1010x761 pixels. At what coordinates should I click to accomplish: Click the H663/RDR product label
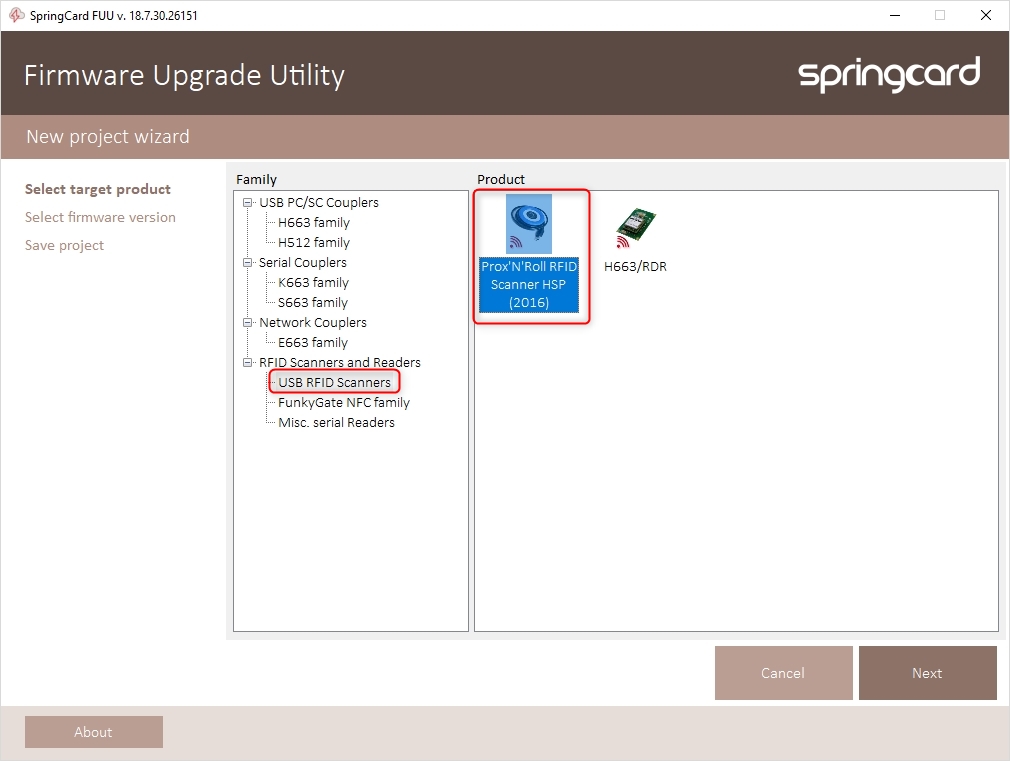click(x=635, y=266)
